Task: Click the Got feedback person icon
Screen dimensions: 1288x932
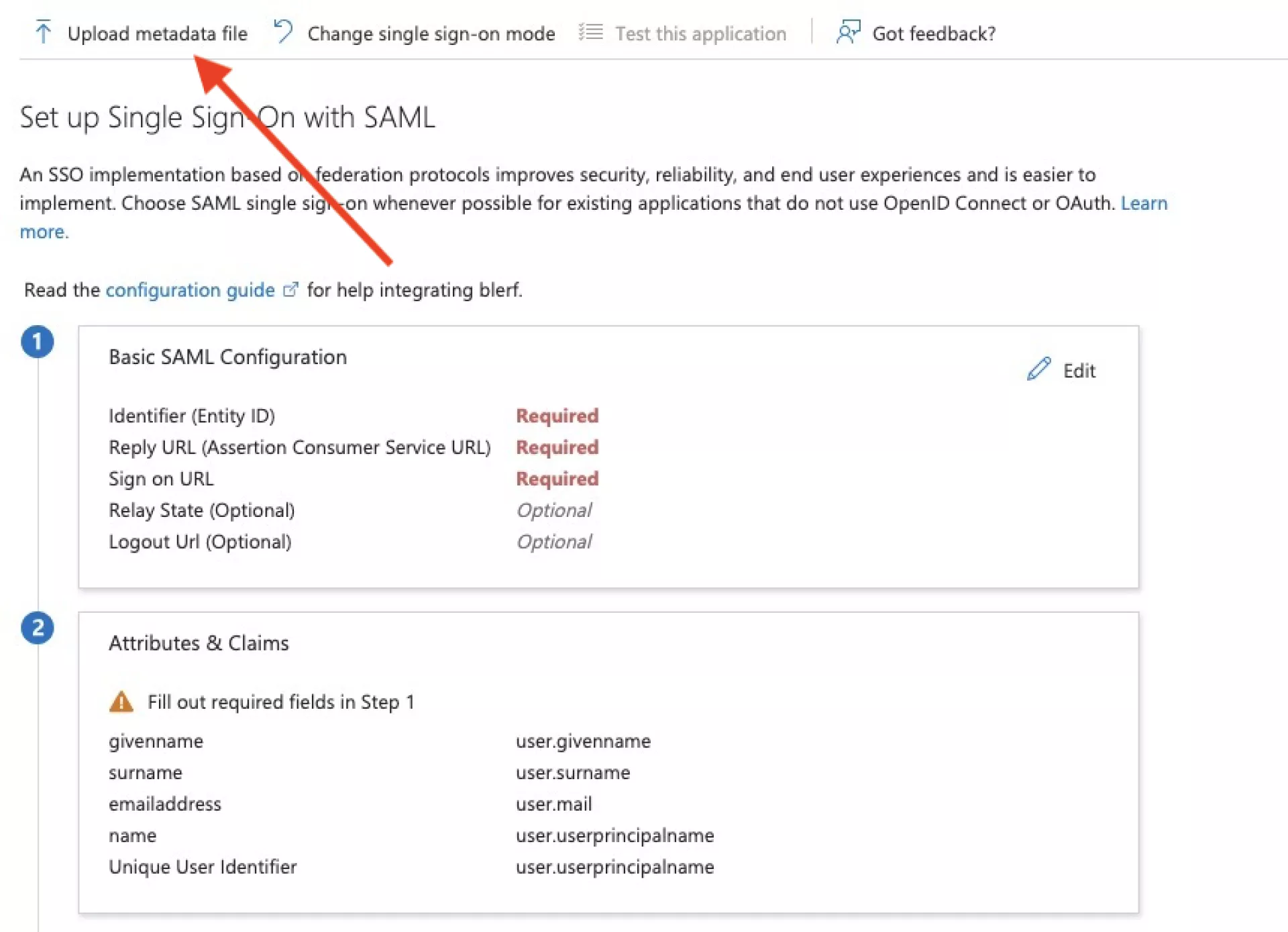Action: click(x=848, y=32)
